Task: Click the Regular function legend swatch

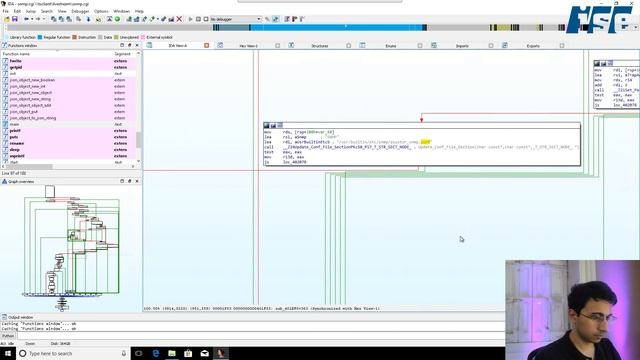Action: tap(40, 37)
